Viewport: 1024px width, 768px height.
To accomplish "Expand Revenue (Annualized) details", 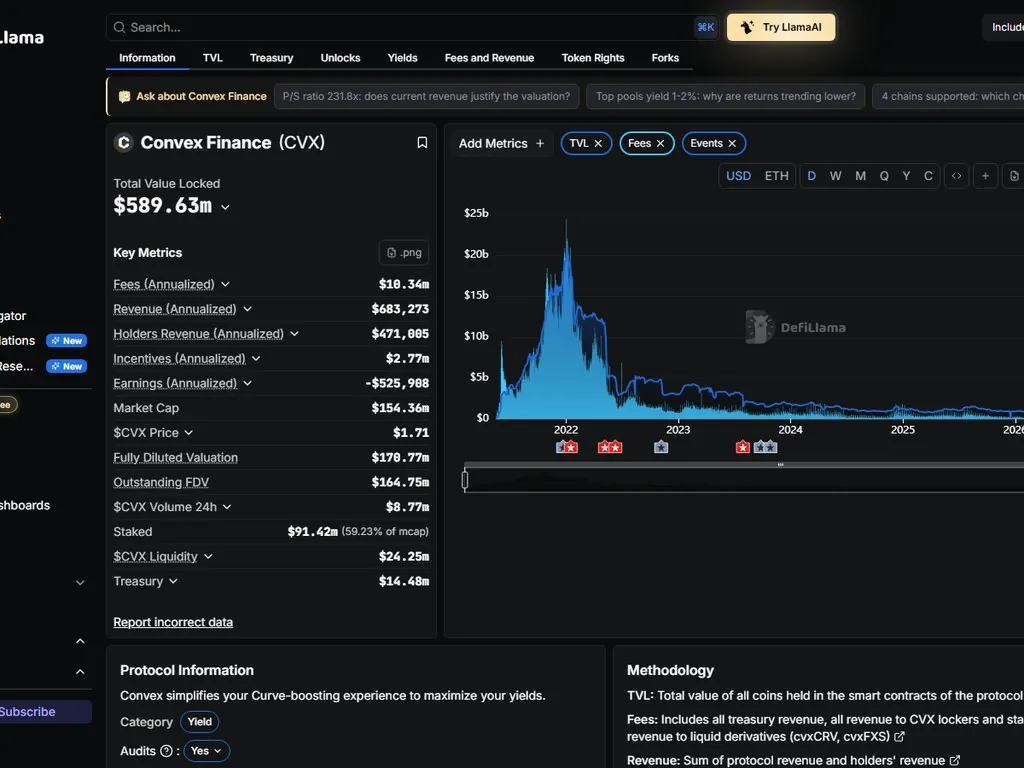I will (248, 310).
